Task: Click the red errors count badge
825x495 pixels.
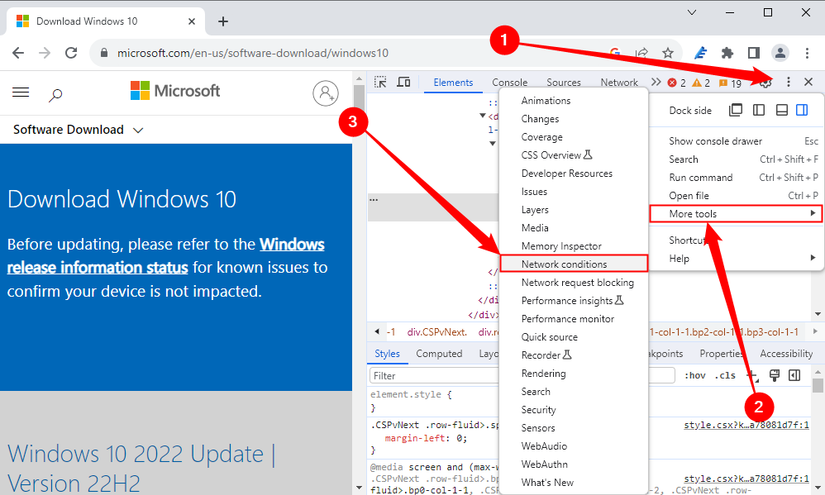Action: coord(677,83)
